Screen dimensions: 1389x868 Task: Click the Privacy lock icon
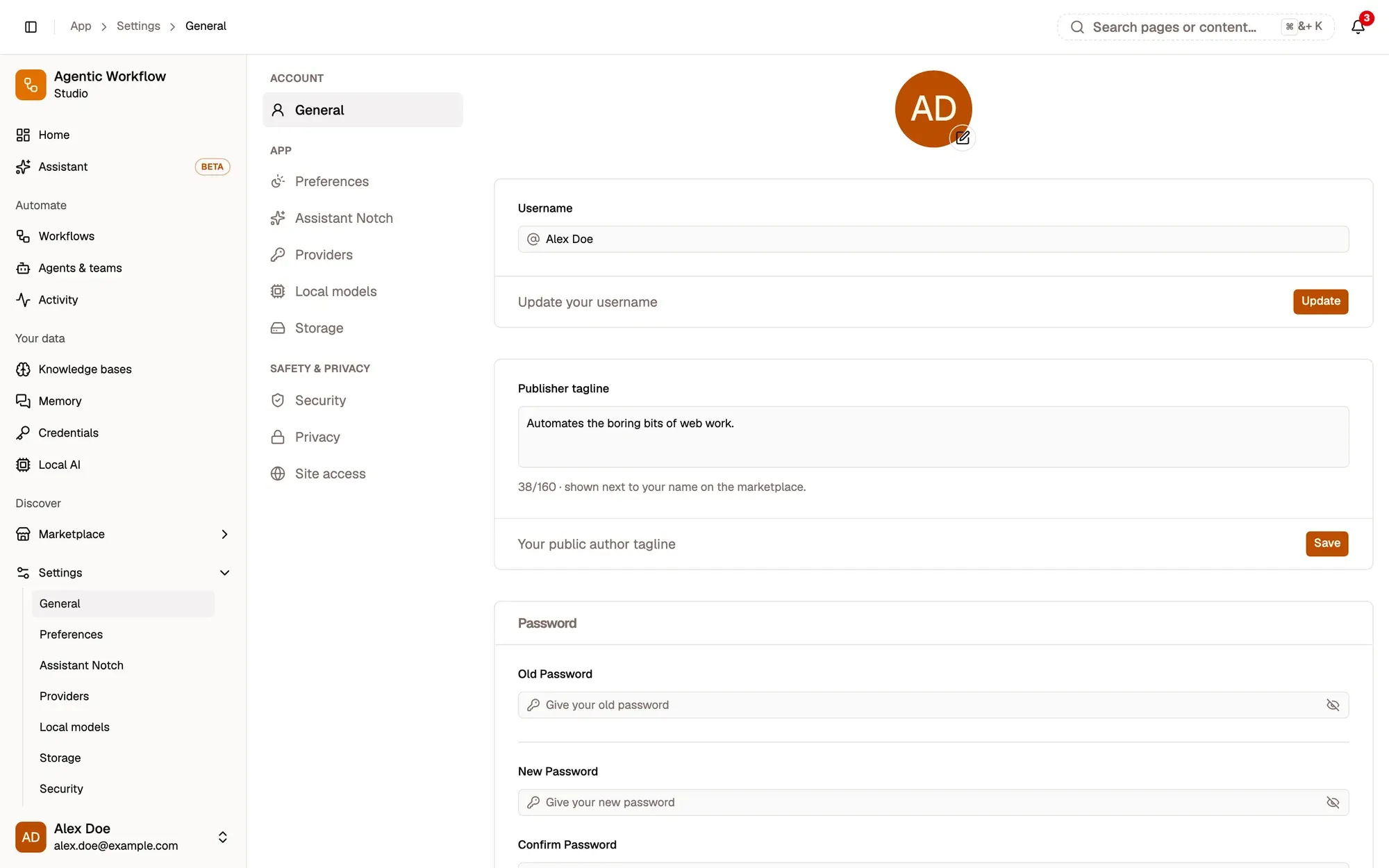(278, 437)
